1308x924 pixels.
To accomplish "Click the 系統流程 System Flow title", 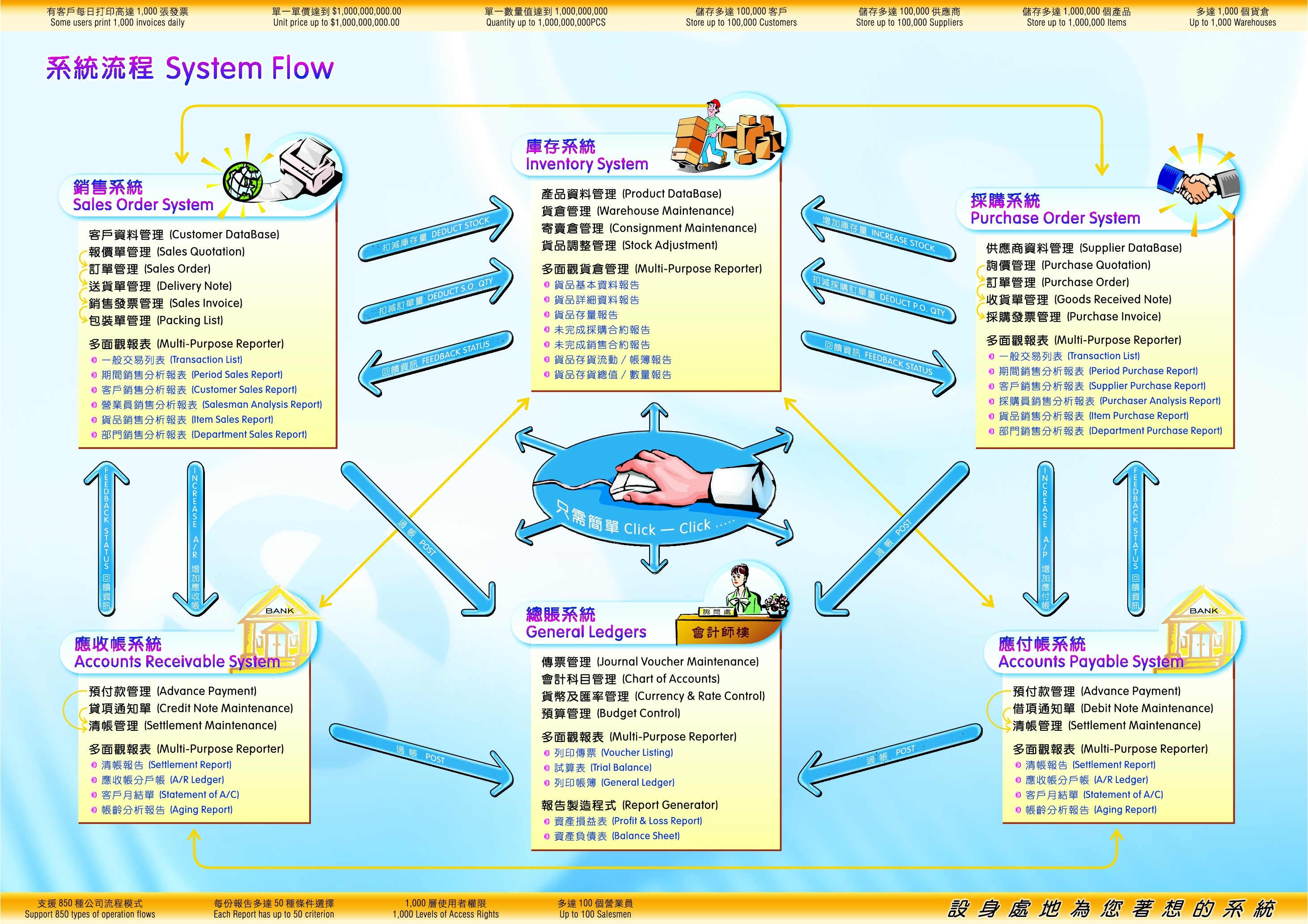I will pyautogui.click(x=190, y=68).
